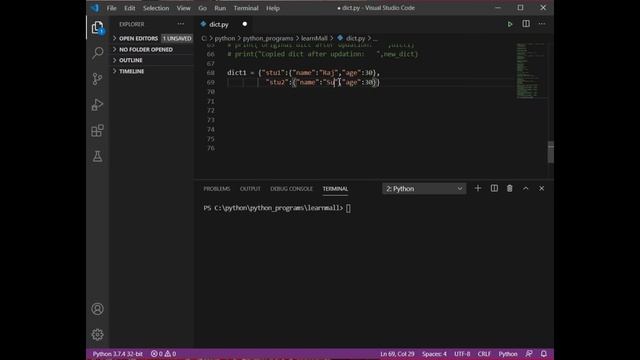The height and width of the screenshot is (360, 640).
Task: Change language mode via Python status item
Action: [x=508, y=354]
